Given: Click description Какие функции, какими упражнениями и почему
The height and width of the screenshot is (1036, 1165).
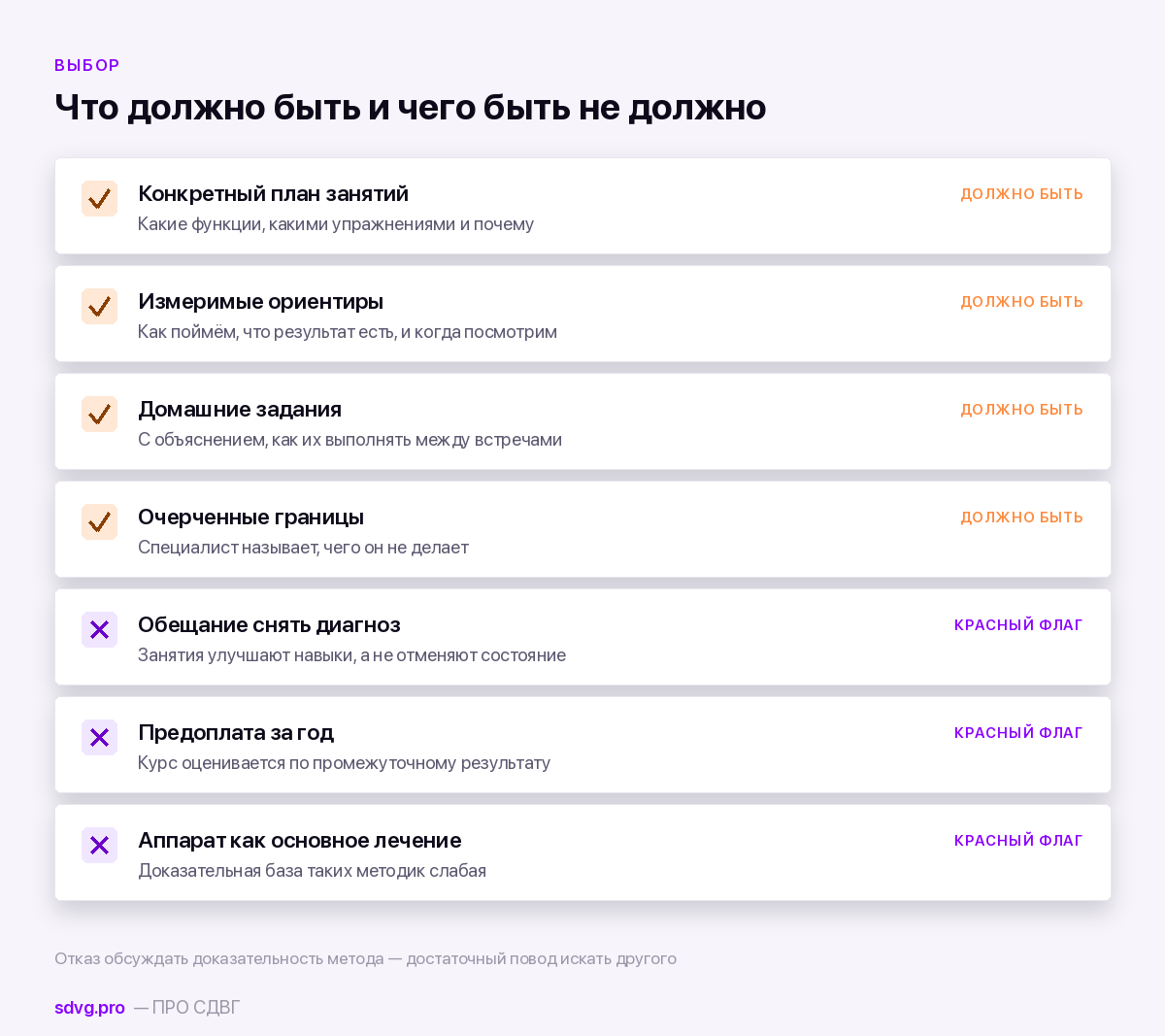Looking at the screenshot, I should point(336,224).
